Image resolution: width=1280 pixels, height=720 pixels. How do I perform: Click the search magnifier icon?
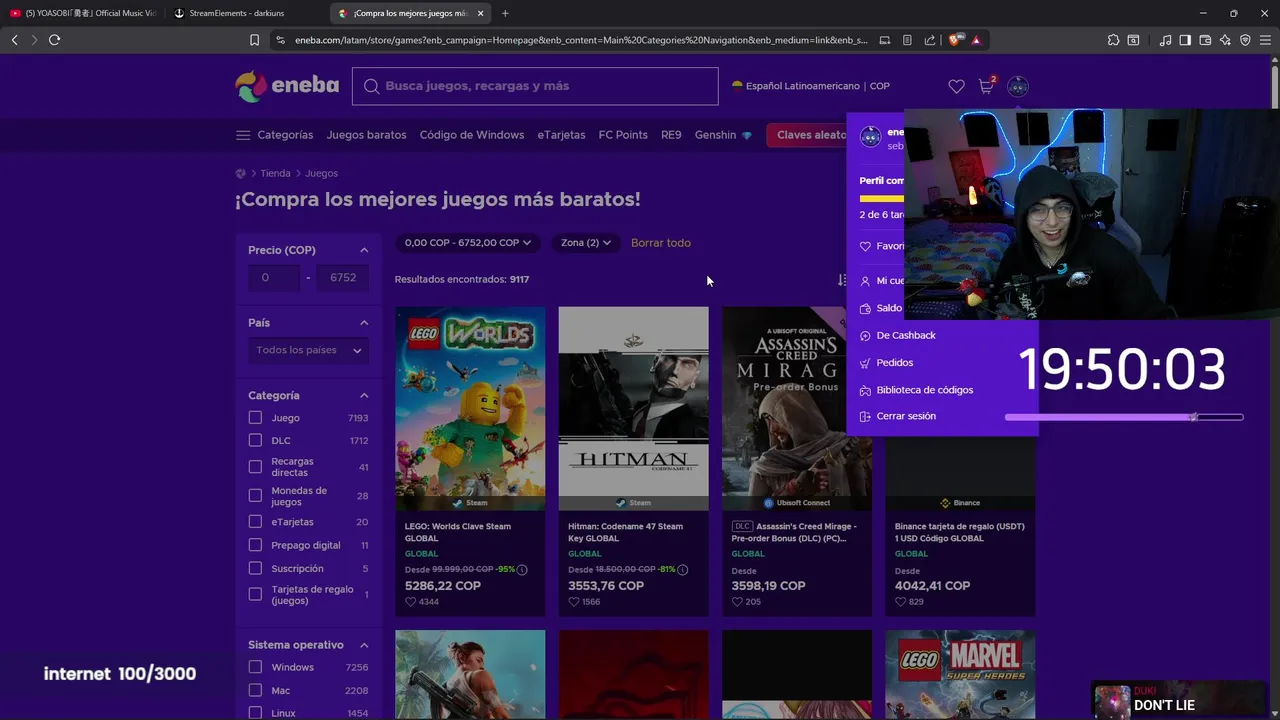coord(371,86)
